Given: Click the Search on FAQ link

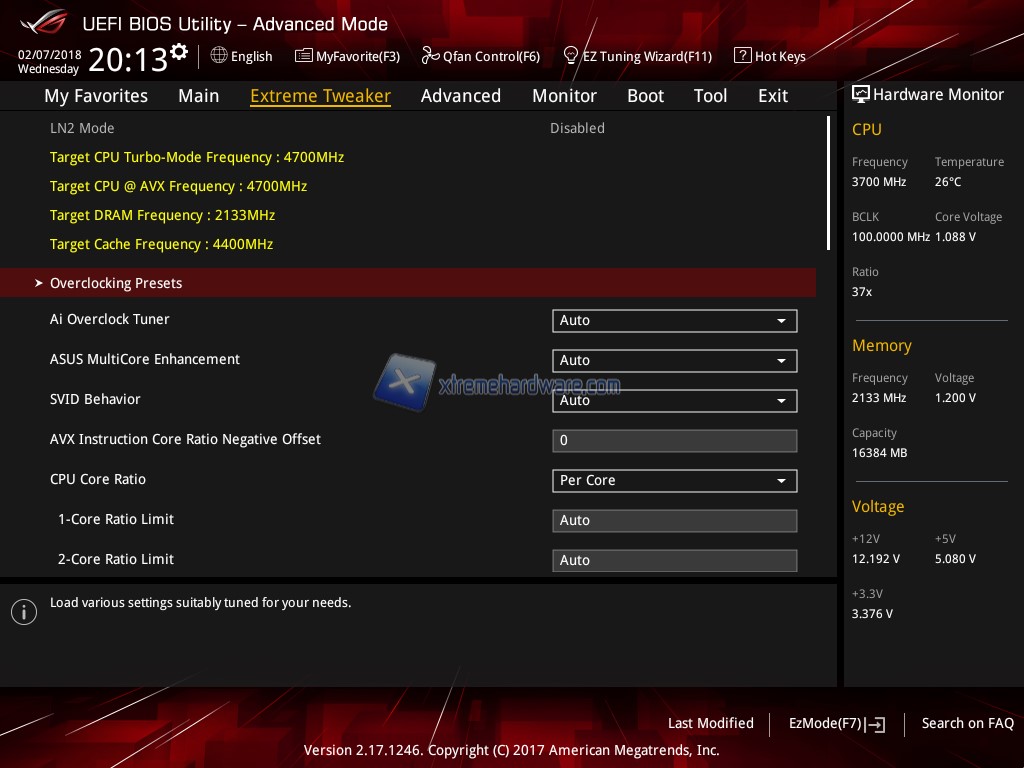Looking at the screenshot, I should (x=967, y=723).
